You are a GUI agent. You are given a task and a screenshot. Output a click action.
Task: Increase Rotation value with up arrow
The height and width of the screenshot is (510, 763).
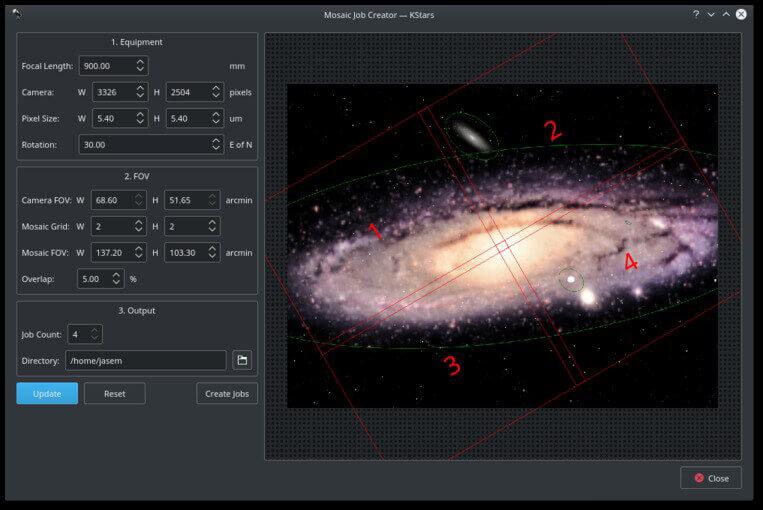[216, 141]
